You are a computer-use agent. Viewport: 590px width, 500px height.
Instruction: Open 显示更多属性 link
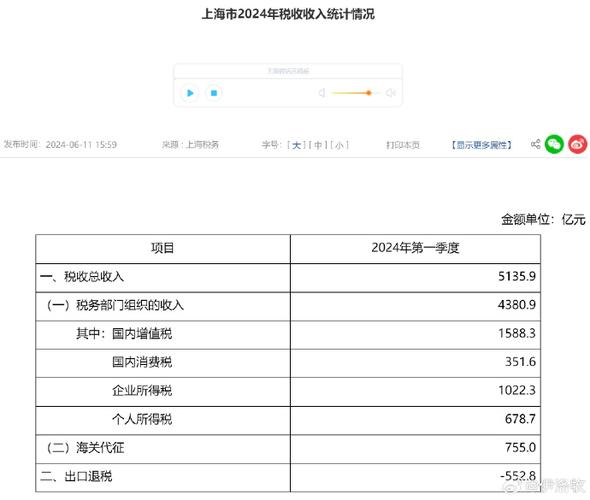pyautogui.click(x=482, y=145)
